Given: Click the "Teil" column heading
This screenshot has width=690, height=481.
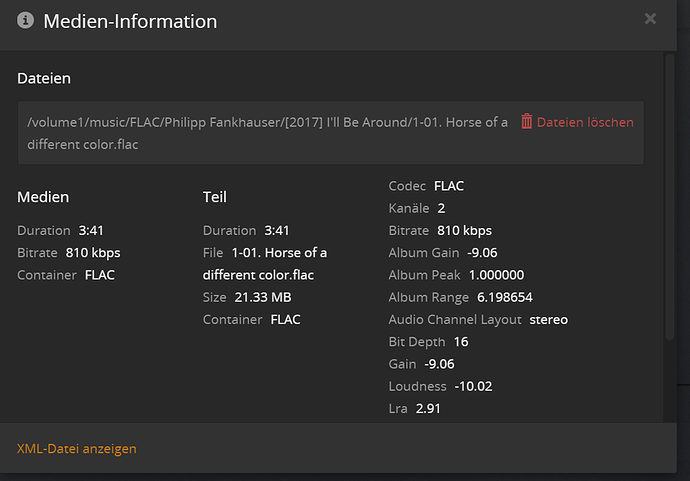Looking at the screenshot, I should point(216,197).
